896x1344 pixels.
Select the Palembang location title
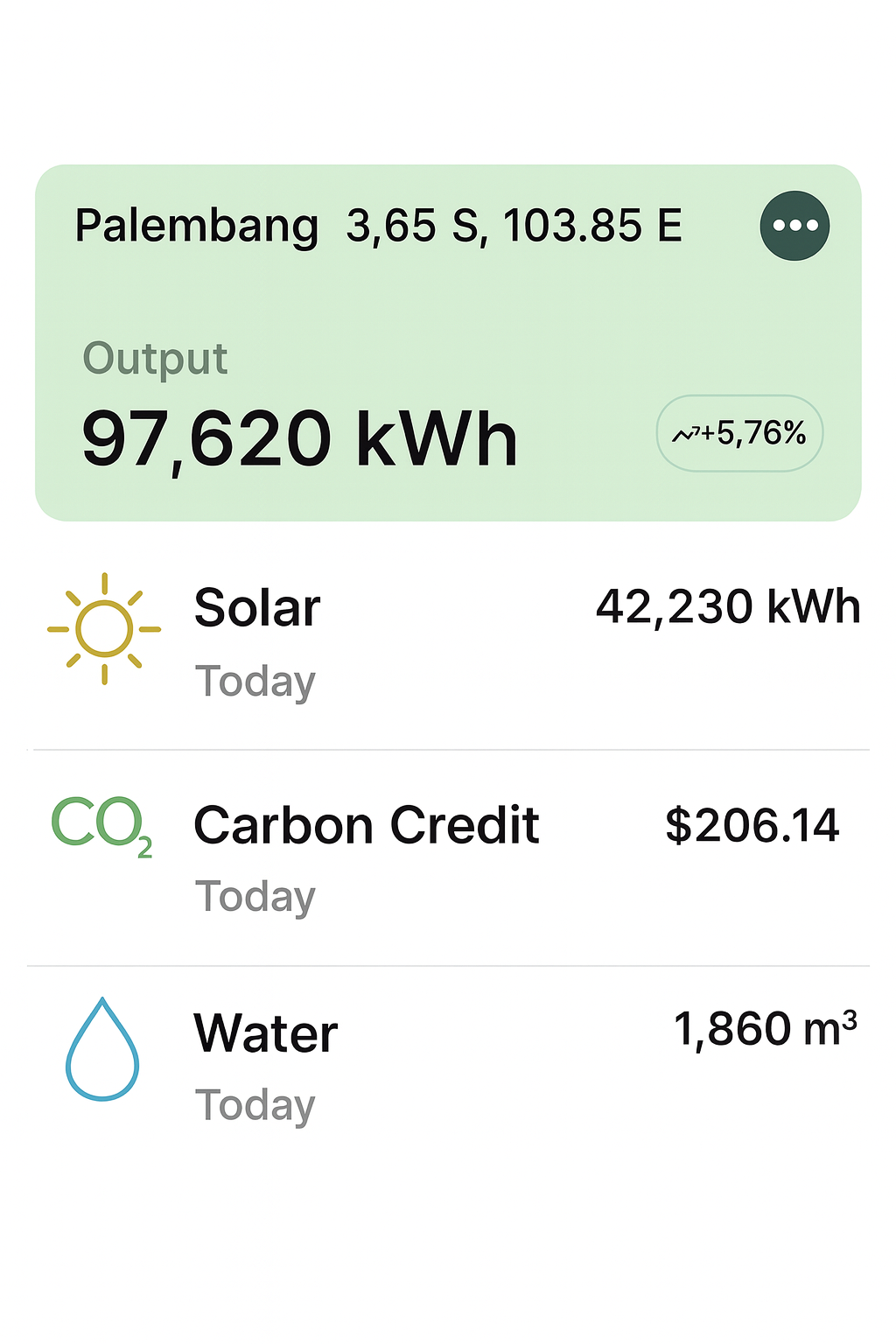point(197,226)
